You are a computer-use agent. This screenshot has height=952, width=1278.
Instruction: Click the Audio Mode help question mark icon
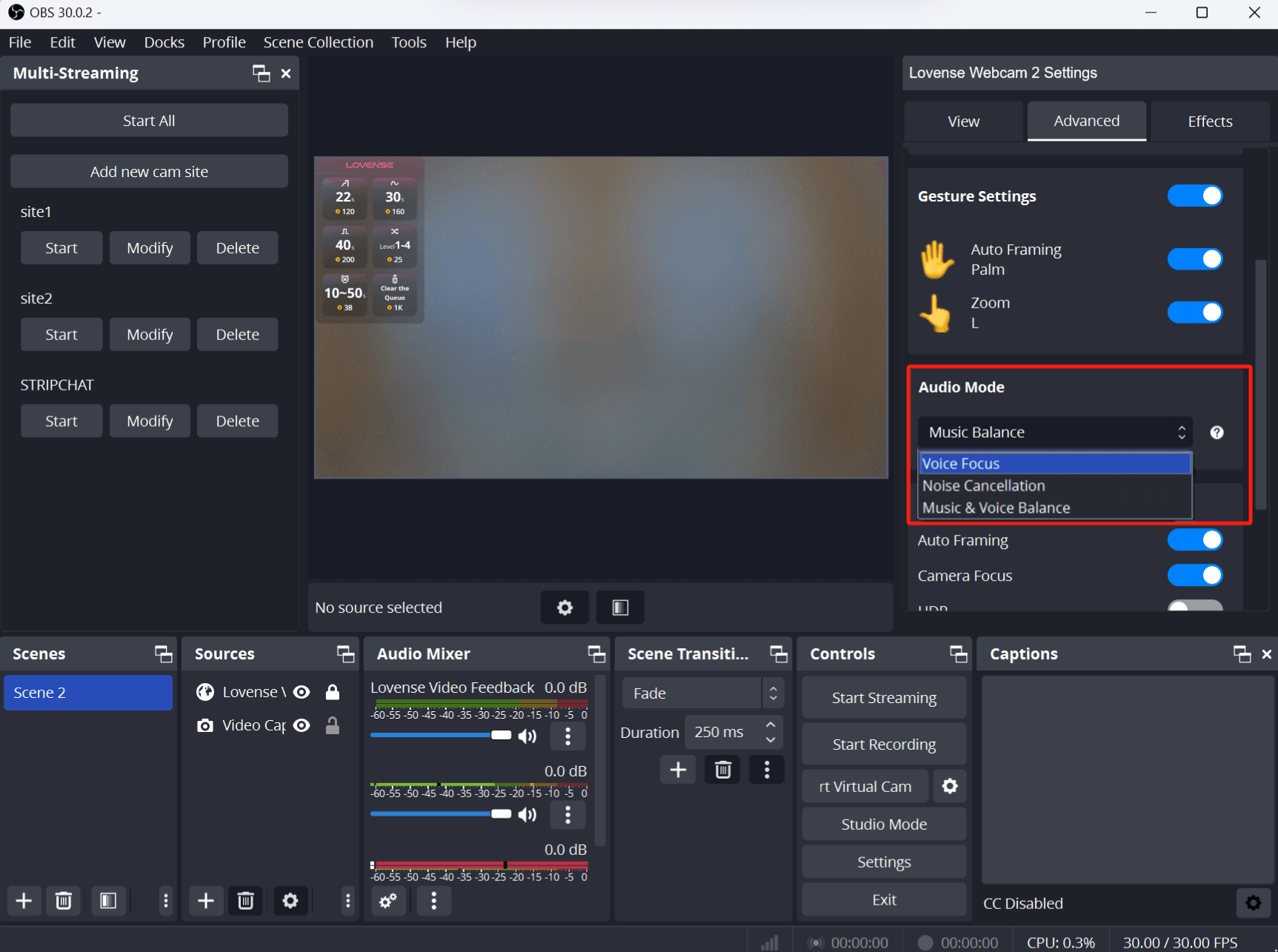click(1217, 433)
